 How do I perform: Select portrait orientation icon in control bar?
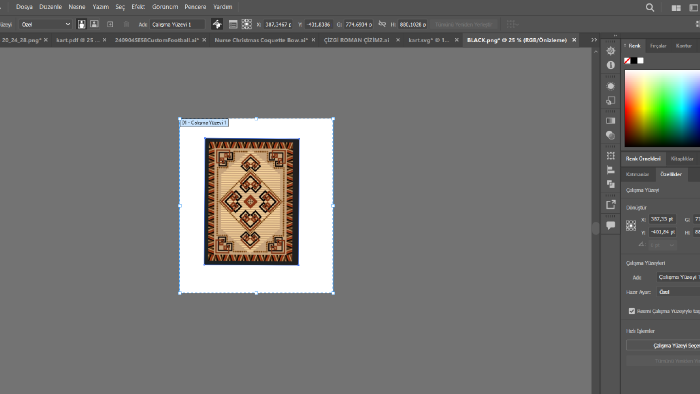click(x=81, y=25)
